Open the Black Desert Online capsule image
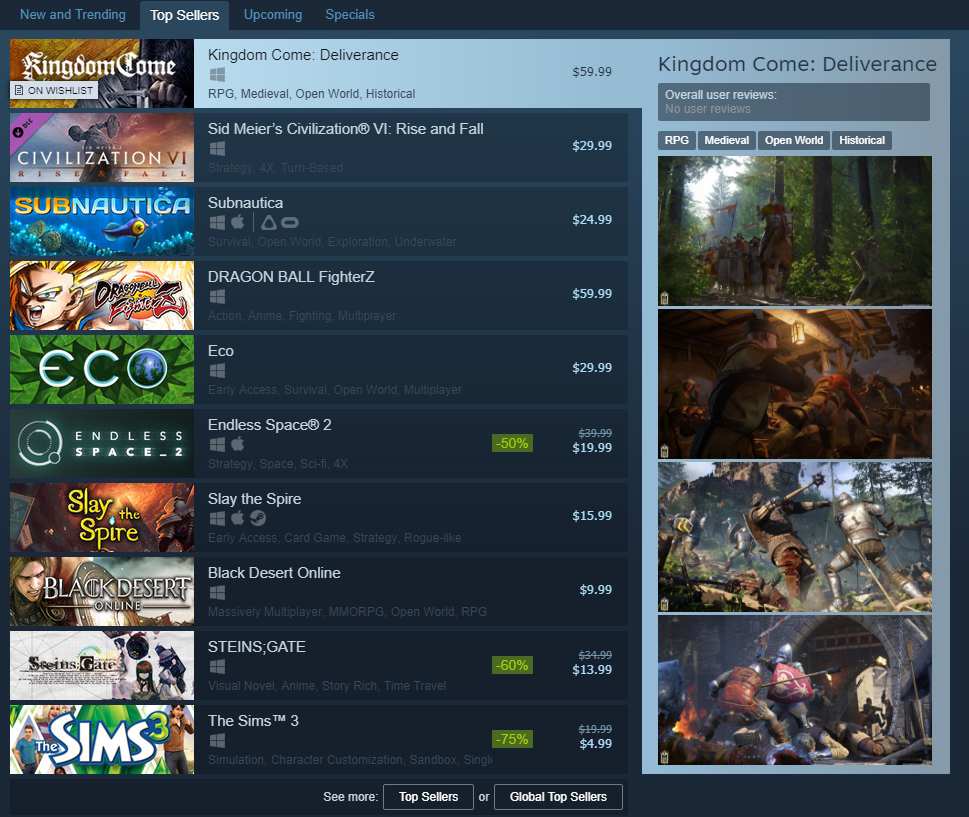The height and width of the screenshot is (817, 969). (102, 591)
